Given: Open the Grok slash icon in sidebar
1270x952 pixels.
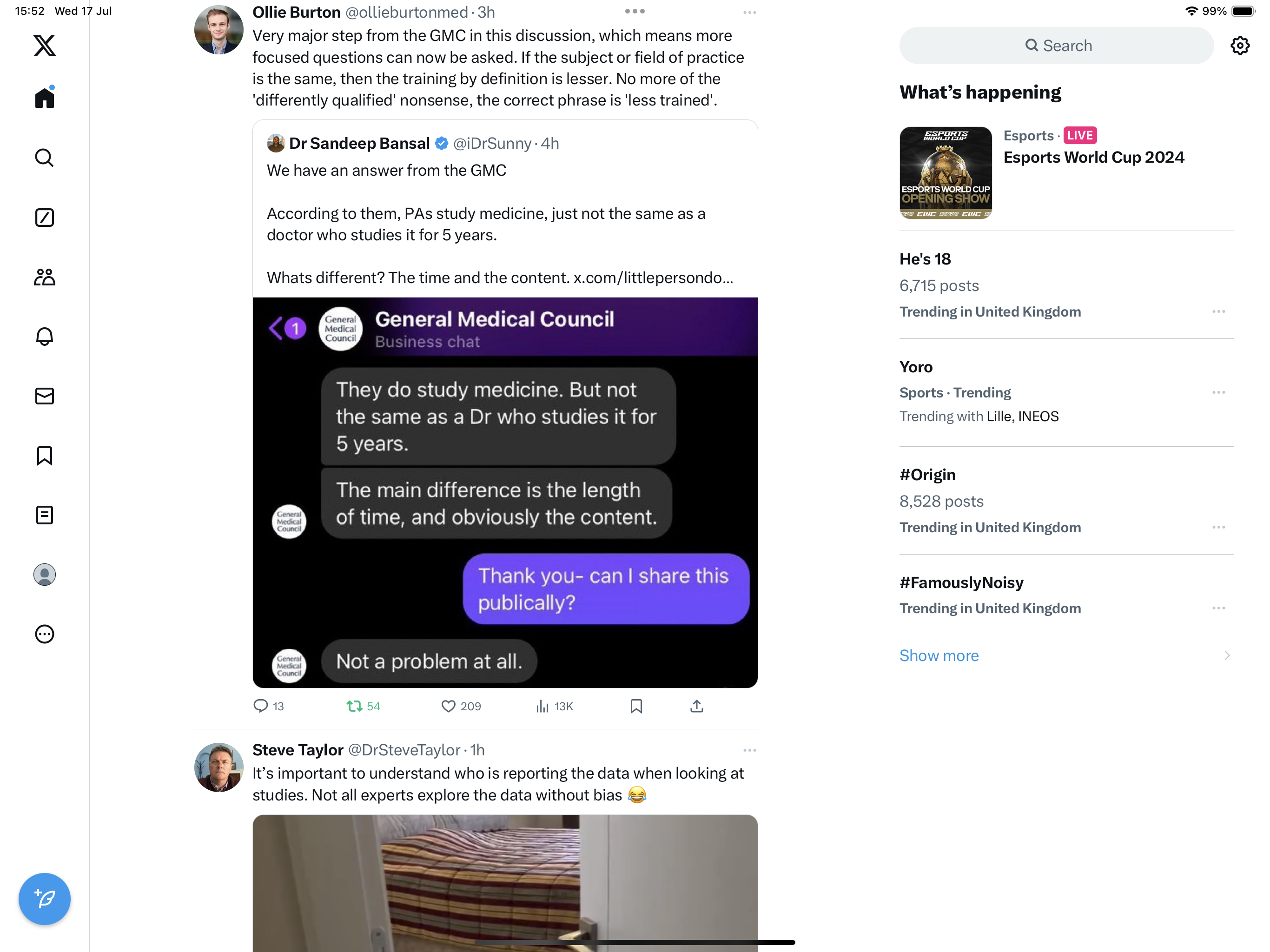Looking at the screenshot, I should [44, 218].
